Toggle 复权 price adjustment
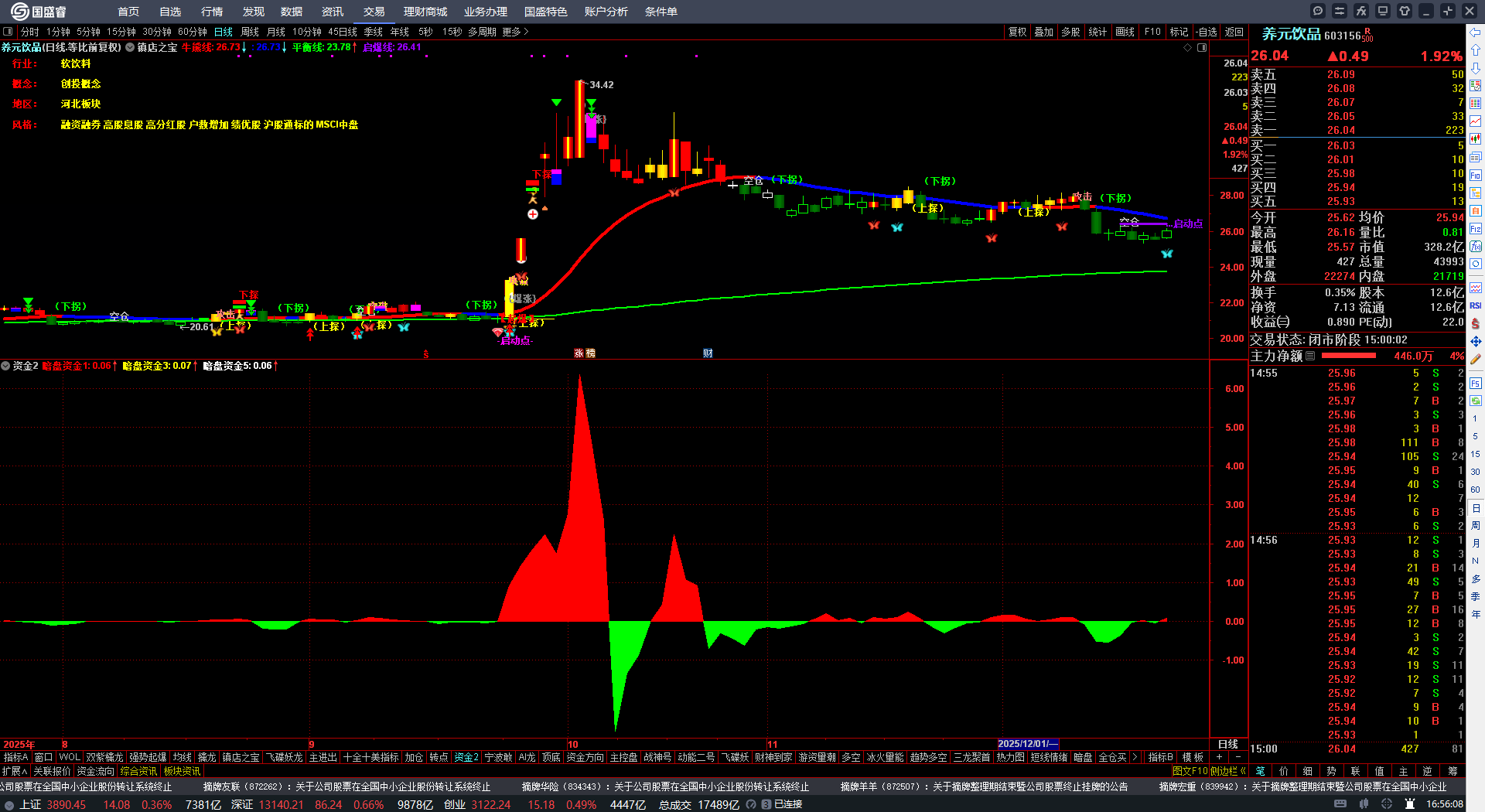Image resolution: width=1485 pixels, height=812 pixels. [1017, 32]
